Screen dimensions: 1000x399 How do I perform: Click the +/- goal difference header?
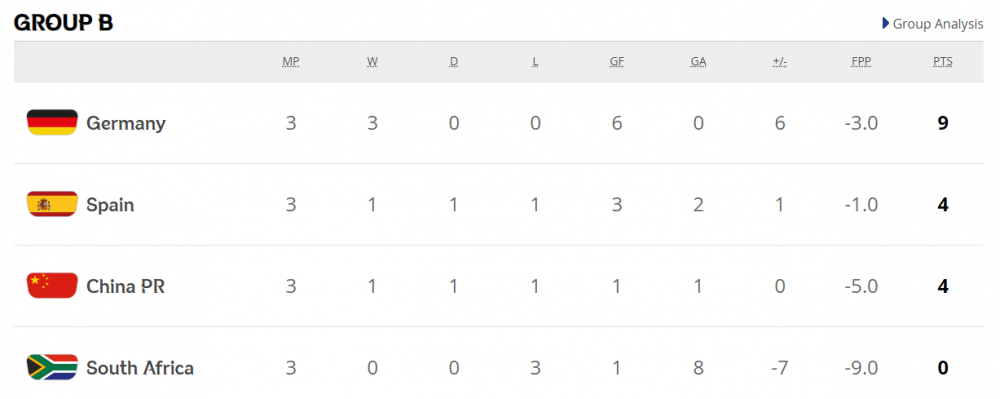779,62
